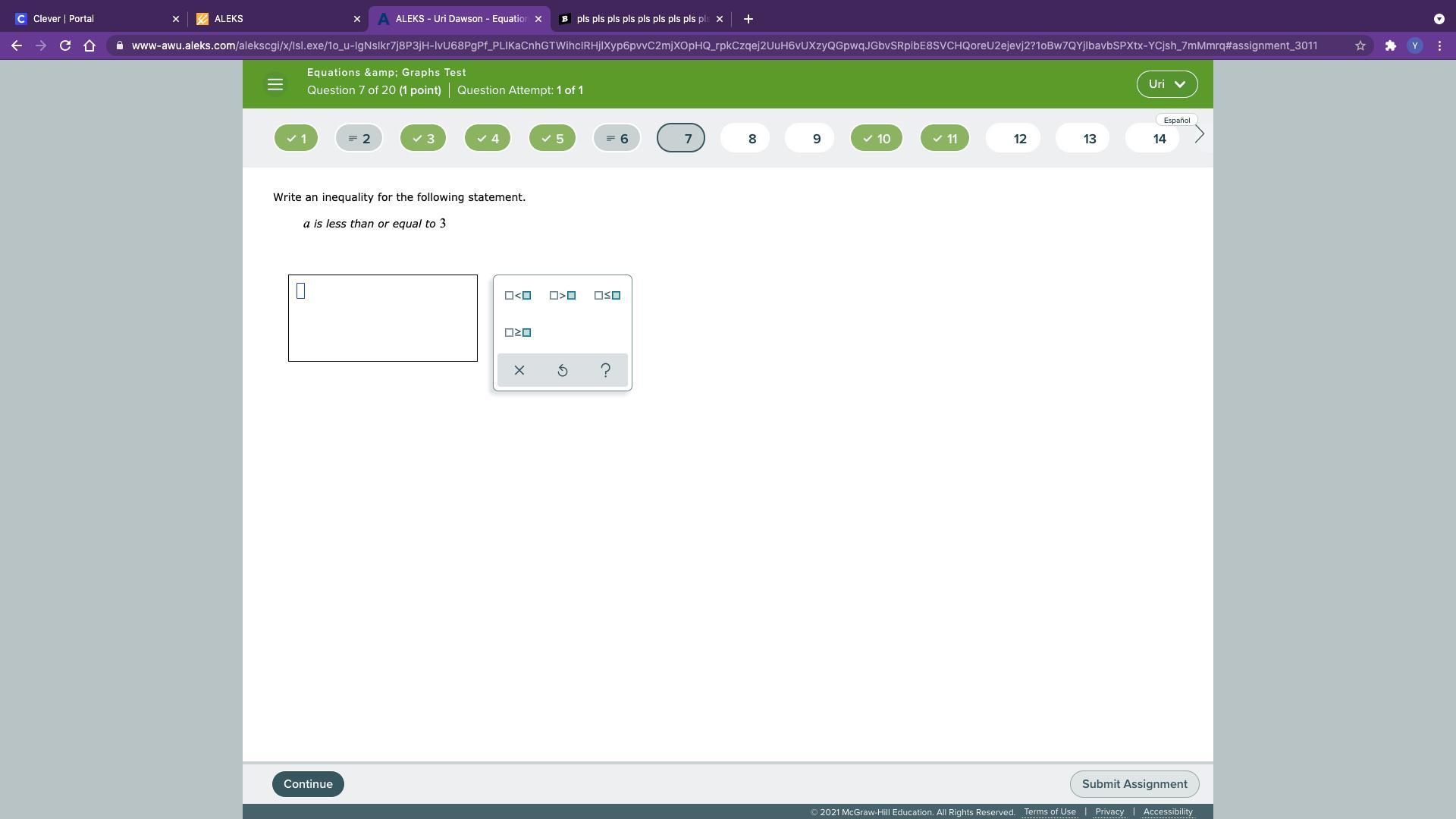The height and width of the screenshot is (819, 1456).
Task: Open the question mark help button
Action: pyautogui.click(x=605, y=371)
